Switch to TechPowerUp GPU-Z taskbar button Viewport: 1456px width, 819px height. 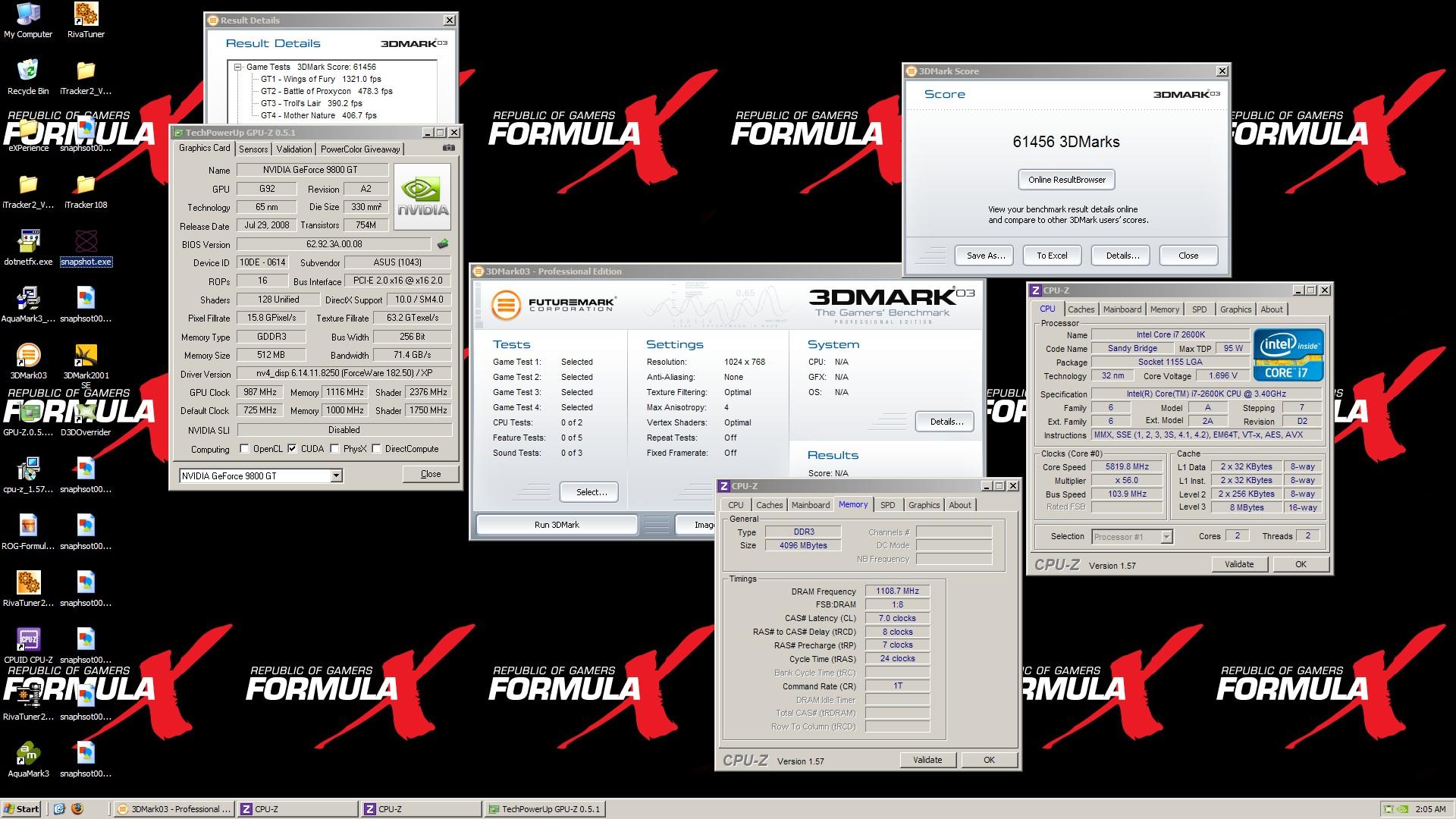[544, 809]
